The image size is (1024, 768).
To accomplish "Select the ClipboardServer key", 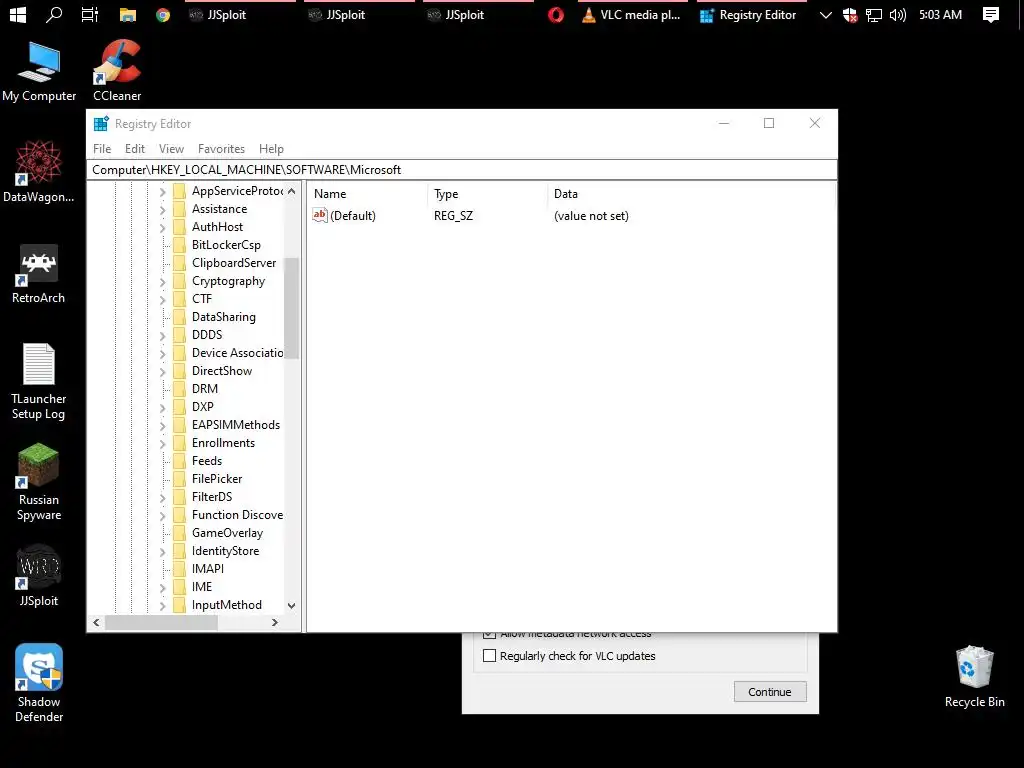I will click(234, 263).
